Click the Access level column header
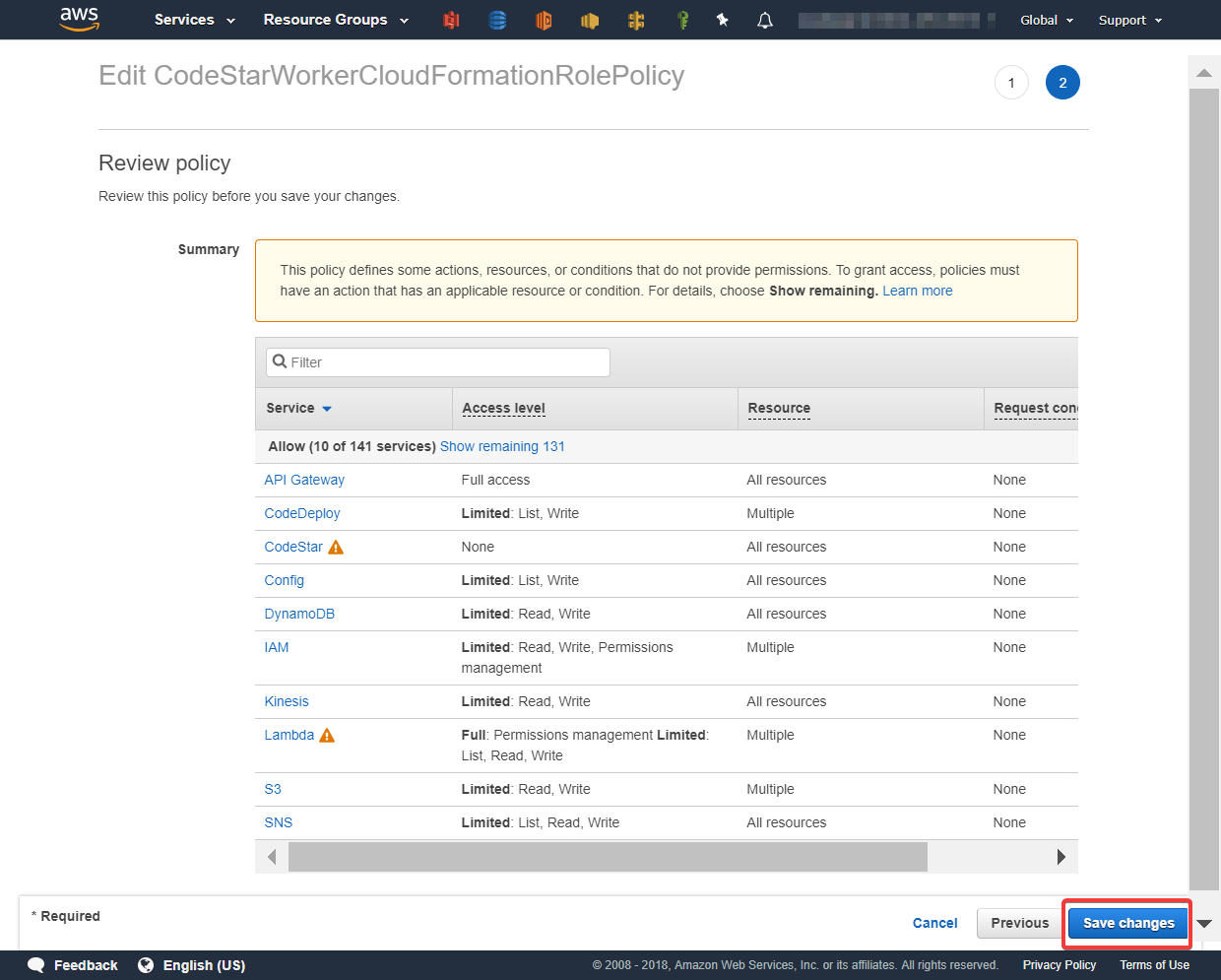1221x980 pixels. 503,408
